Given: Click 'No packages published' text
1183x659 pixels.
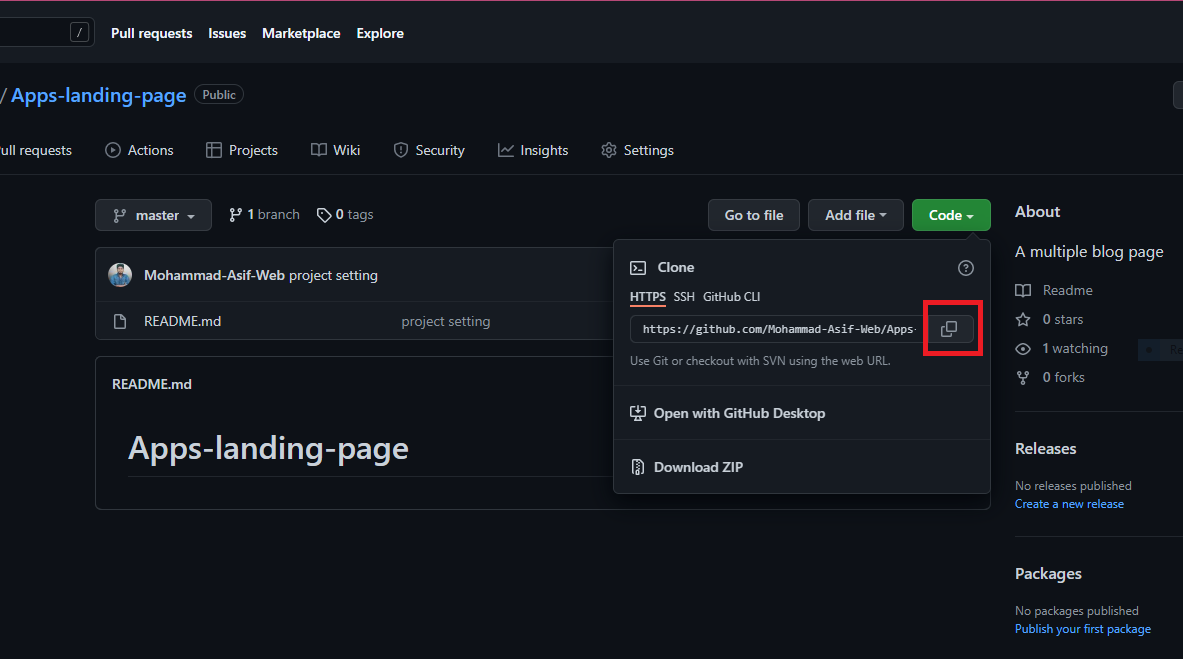Looking at the screenshot, I should [1077, 611].
